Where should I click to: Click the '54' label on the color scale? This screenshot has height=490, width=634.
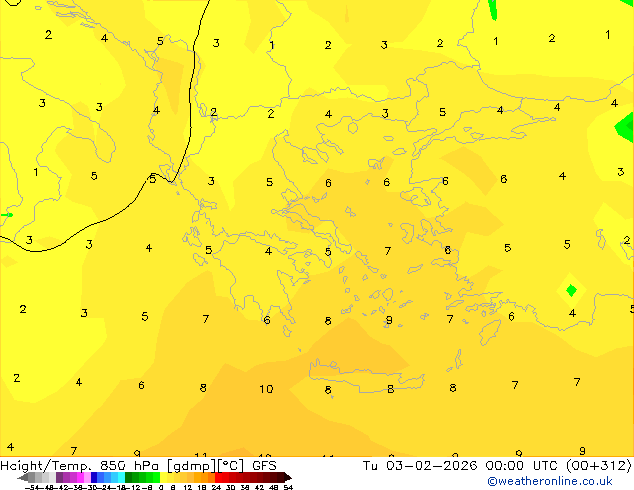(x=288, y=487)
